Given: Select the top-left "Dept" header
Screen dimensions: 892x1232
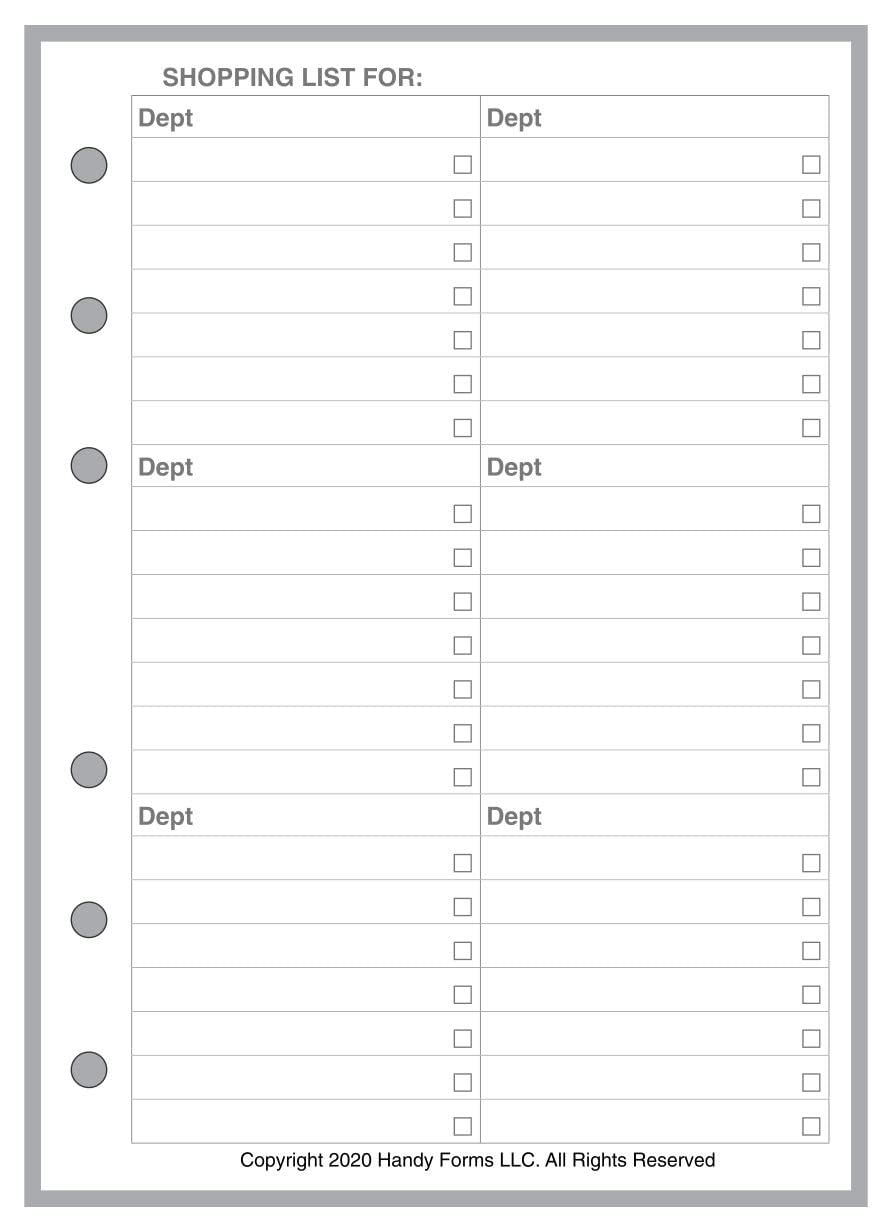Looking at the screenshot, I should pos(166,118).
